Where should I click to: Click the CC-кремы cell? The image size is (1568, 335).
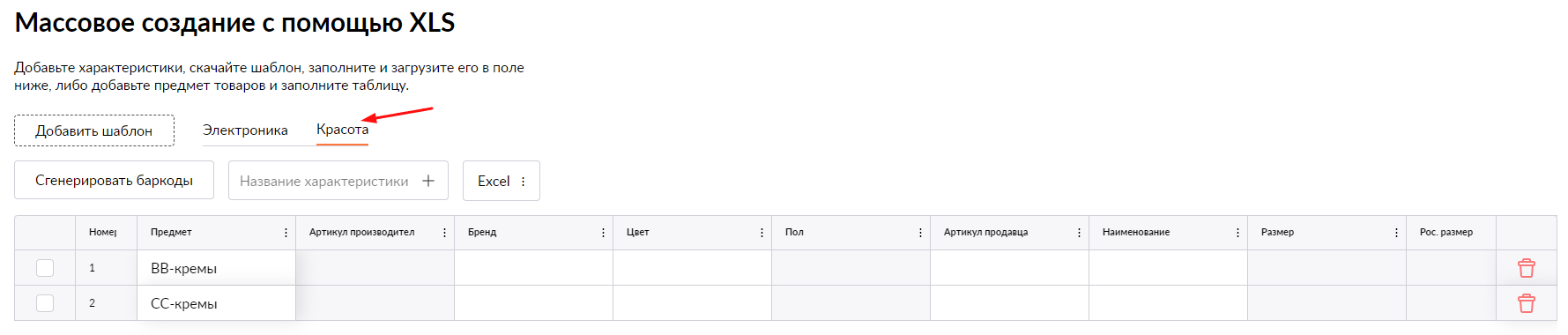[x=216, y=303]
